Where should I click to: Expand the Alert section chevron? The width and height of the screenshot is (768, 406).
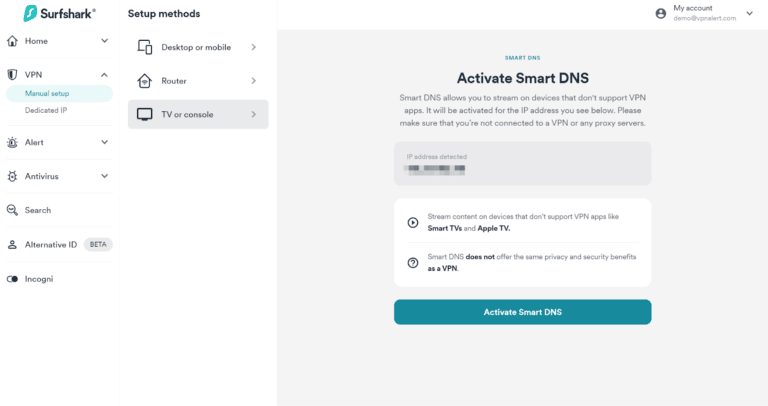[x=104, y=142]
